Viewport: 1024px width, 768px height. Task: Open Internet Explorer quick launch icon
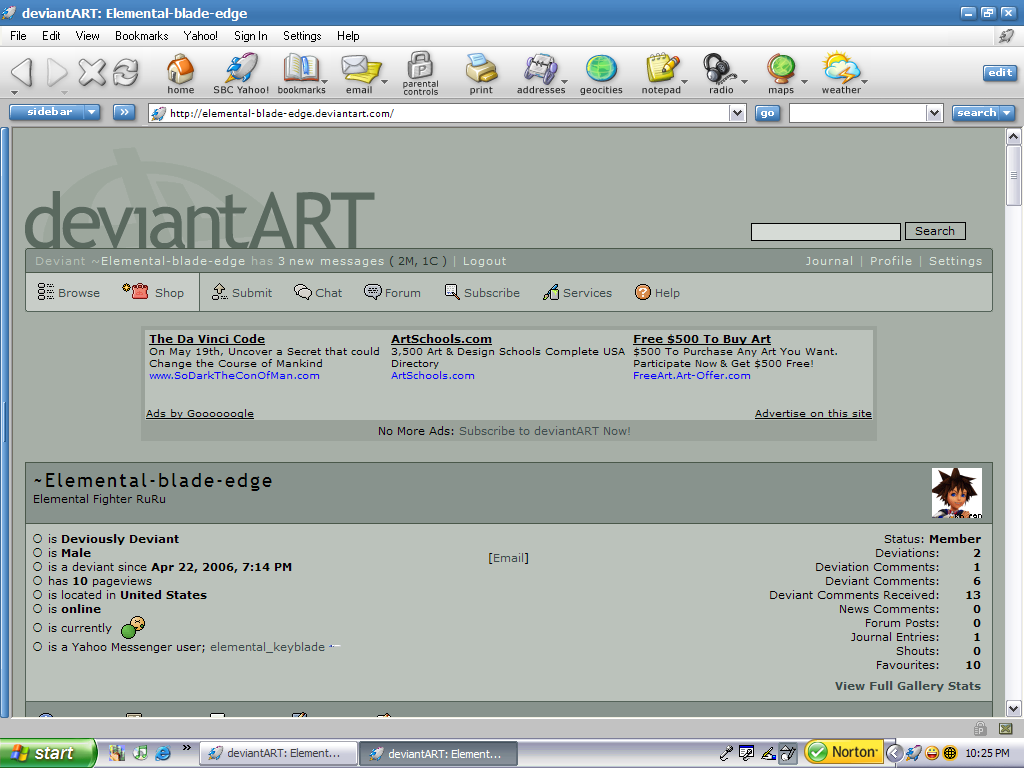coord(163,753)
